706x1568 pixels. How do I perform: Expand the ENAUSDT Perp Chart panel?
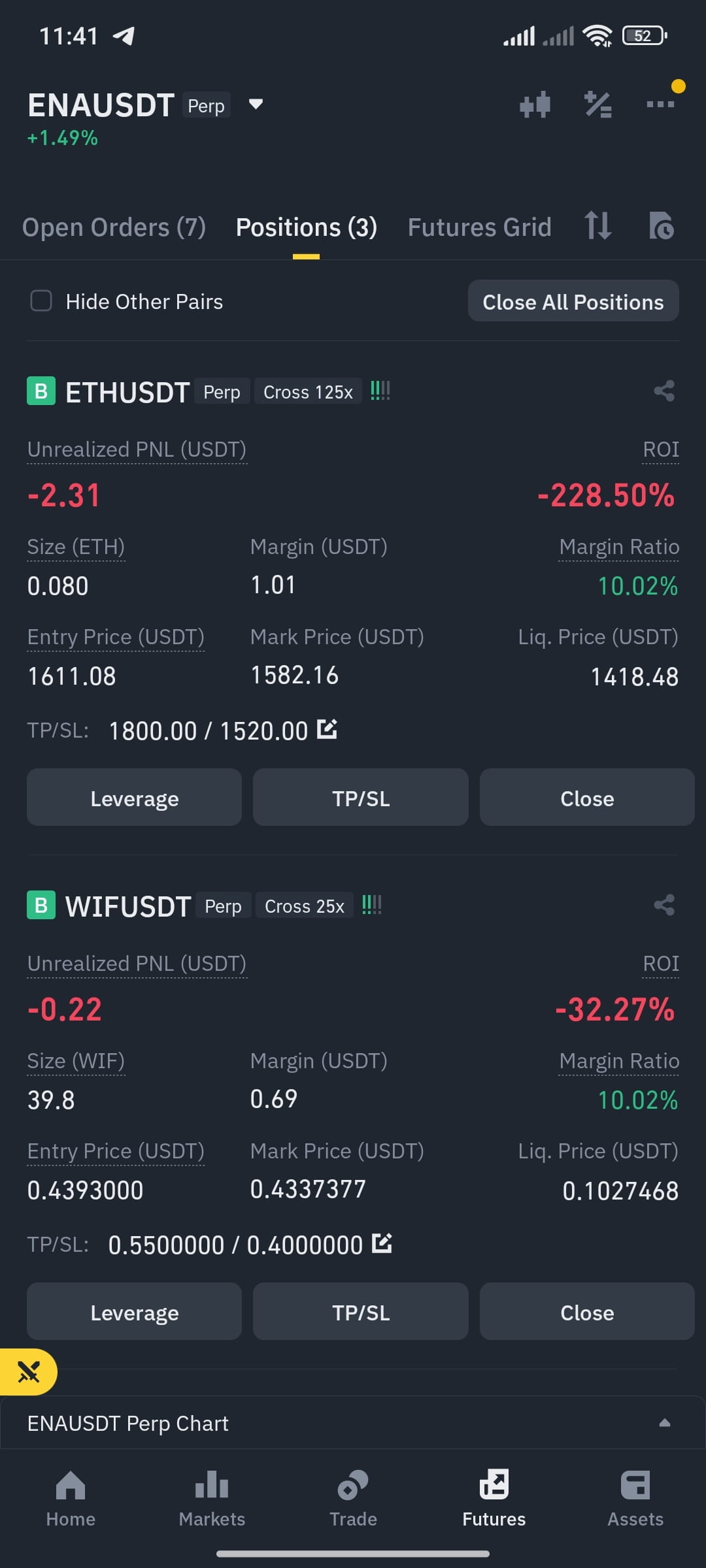353,1423
